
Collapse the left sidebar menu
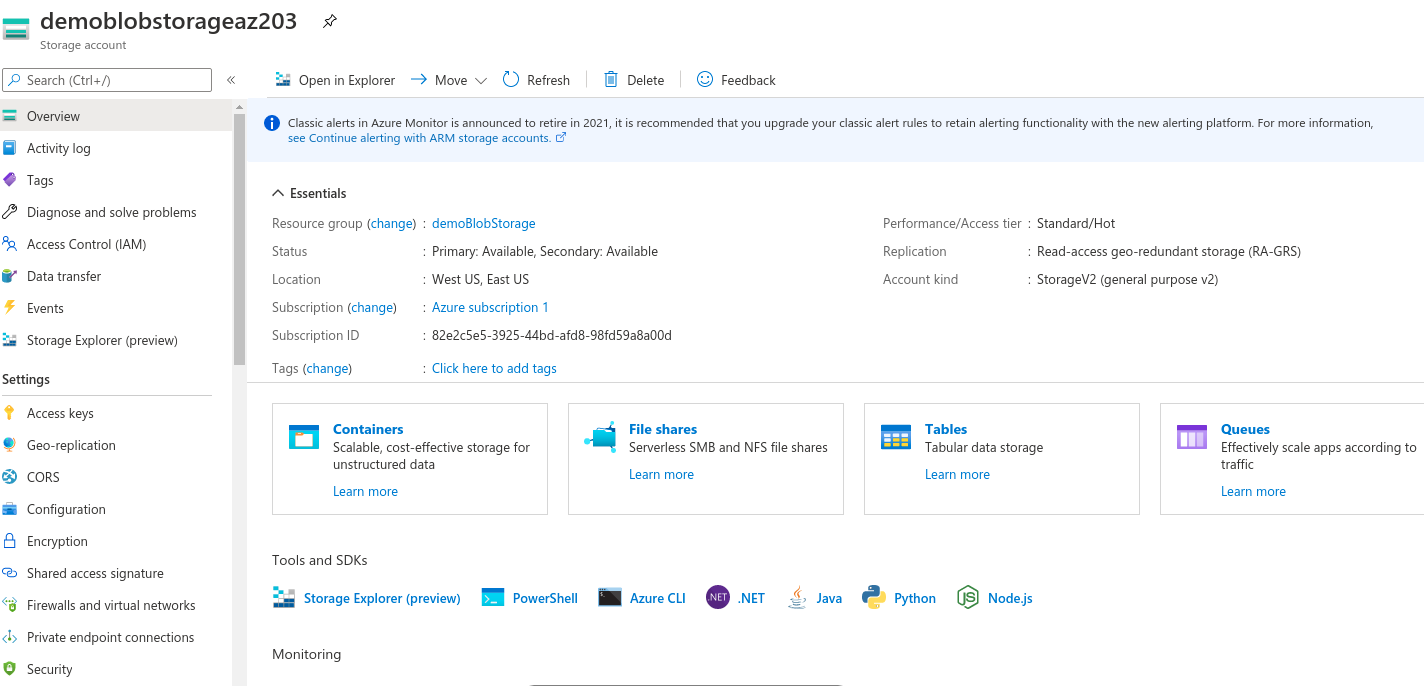click(231, 80)
